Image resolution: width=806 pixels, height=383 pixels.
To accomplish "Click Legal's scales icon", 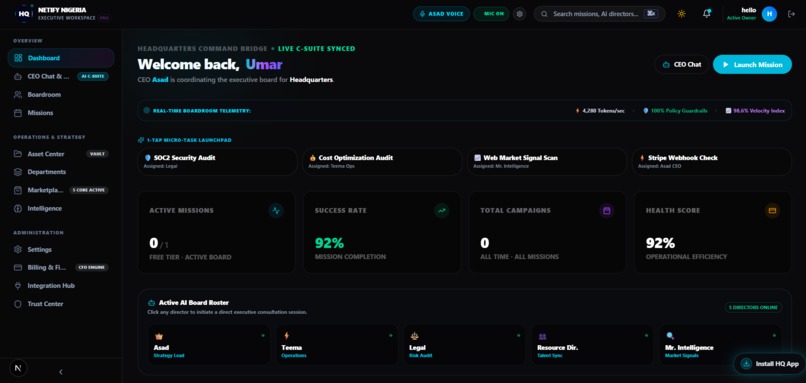I will tap(414, 336).
